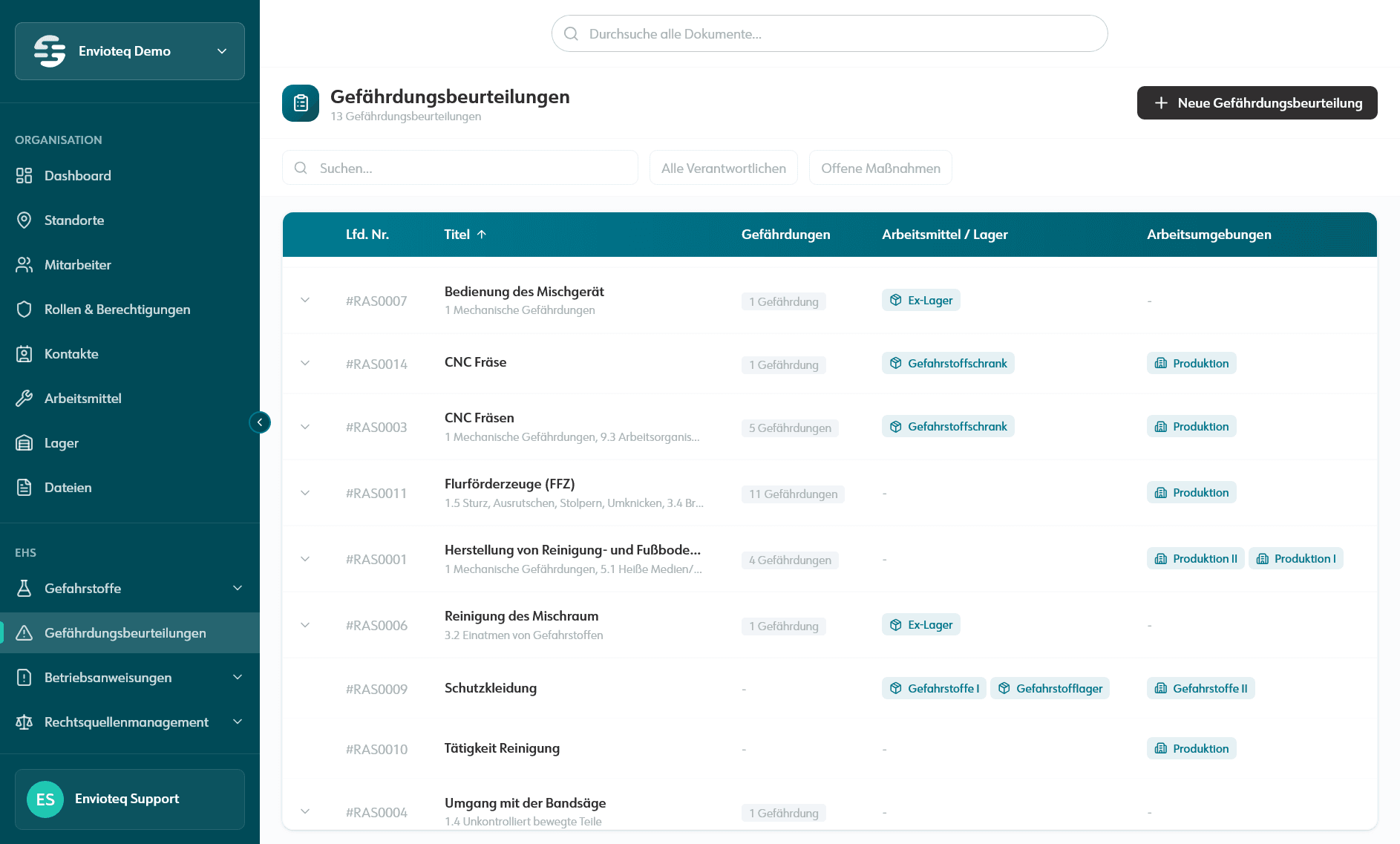Collapse the sidebar with the arrow toggle
This screenshot has width=1400, height=844.
pyautogui.click(x=260, y=422)
